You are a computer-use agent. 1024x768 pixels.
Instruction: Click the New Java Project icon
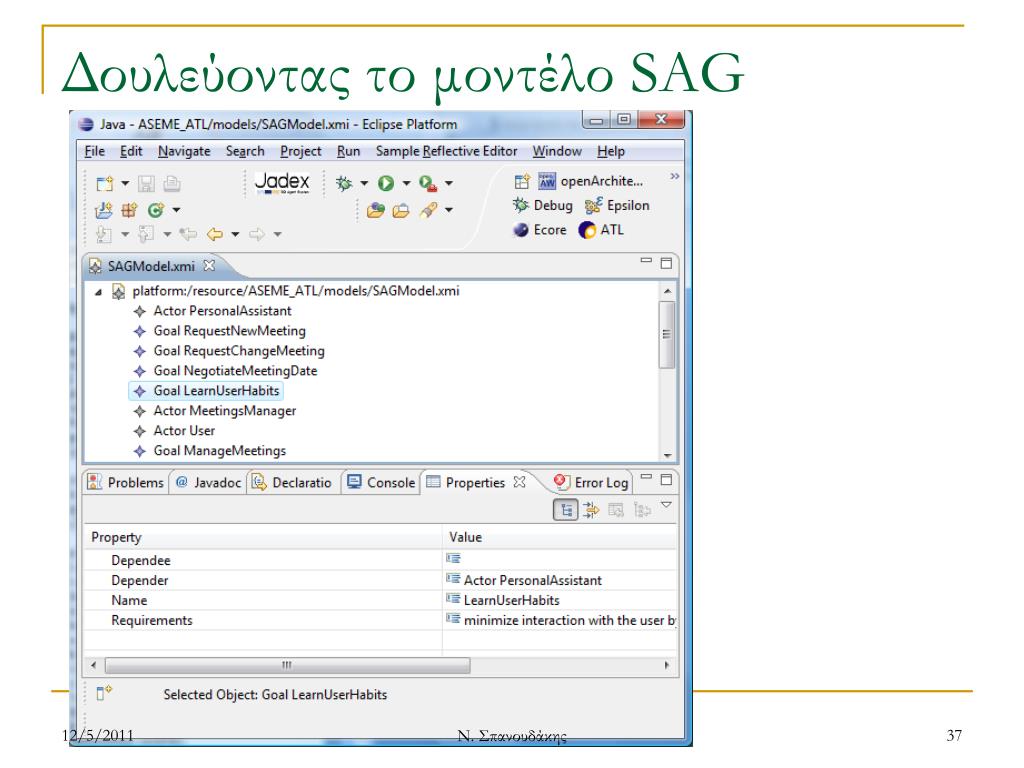tap(104, 210)
